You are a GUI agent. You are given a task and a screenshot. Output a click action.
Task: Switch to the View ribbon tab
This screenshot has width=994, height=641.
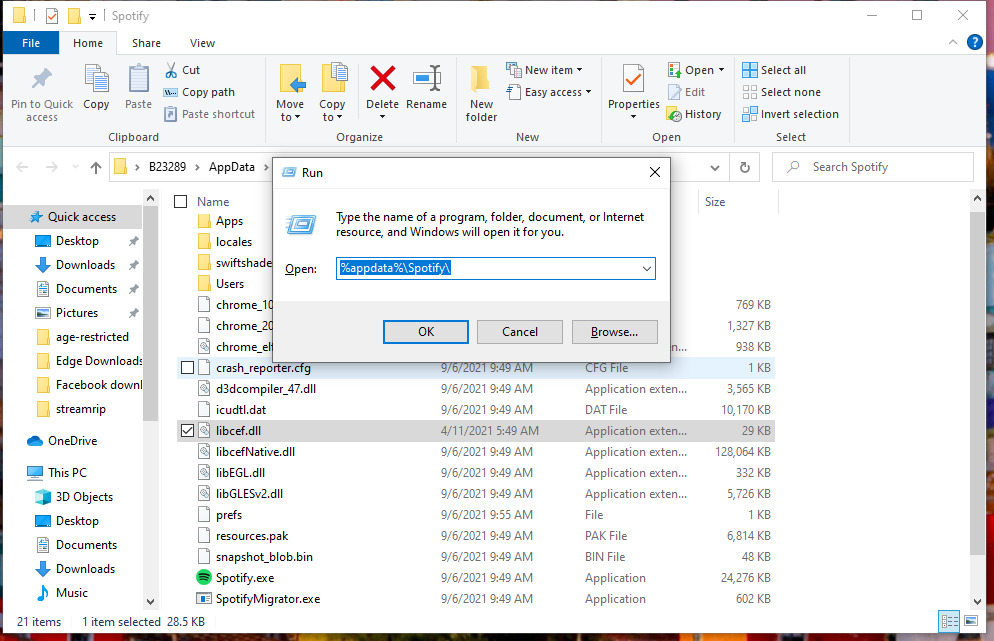click(202, 43)
